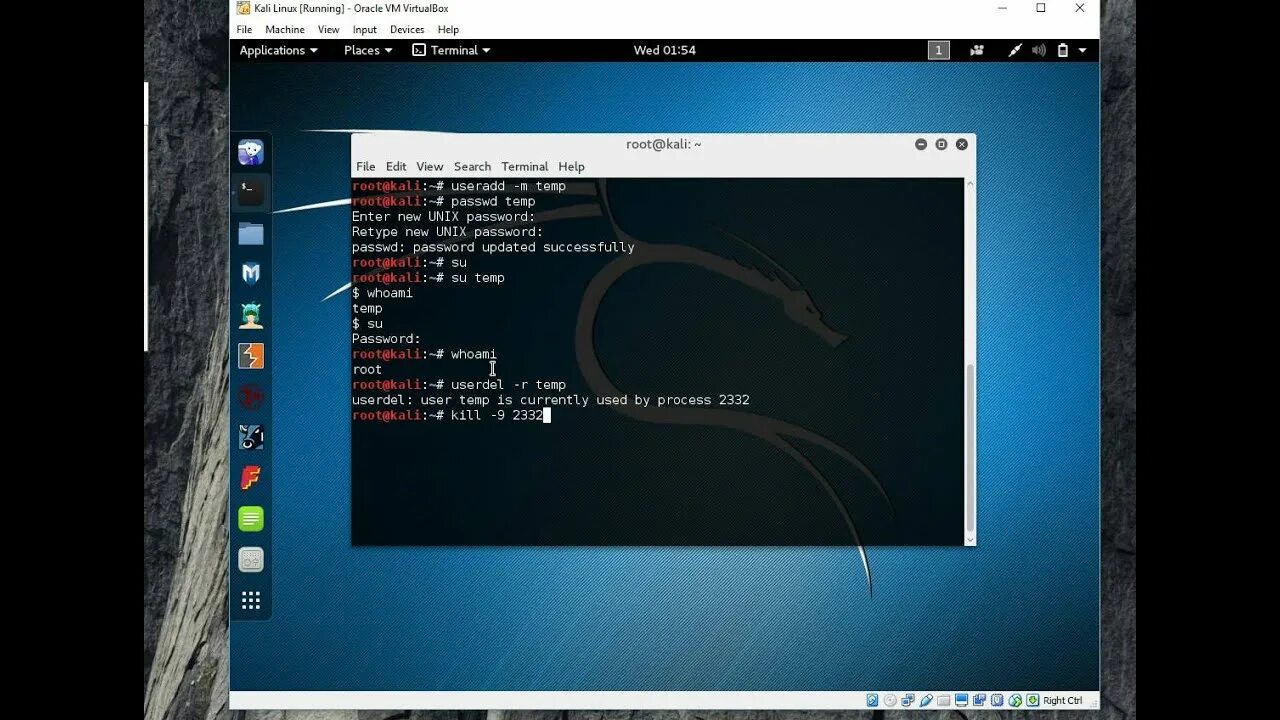Launch the red Maltego dock icon
The image size is (1280, 720).
coord(251,397)
